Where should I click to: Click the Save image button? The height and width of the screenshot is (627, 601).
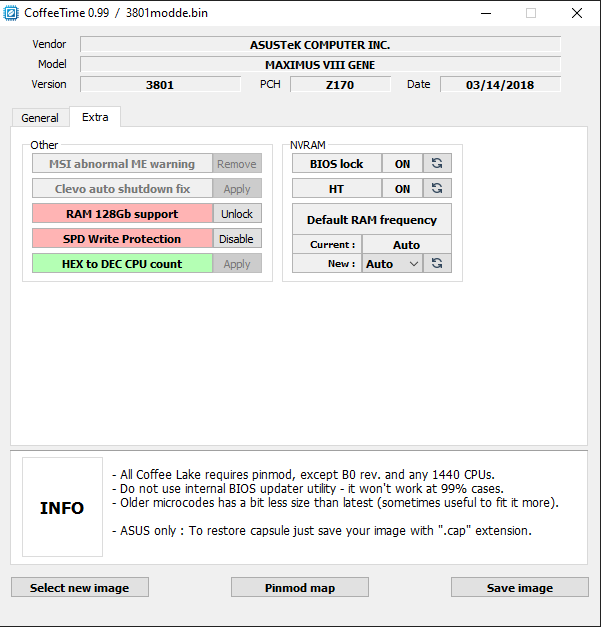(520, 587)
